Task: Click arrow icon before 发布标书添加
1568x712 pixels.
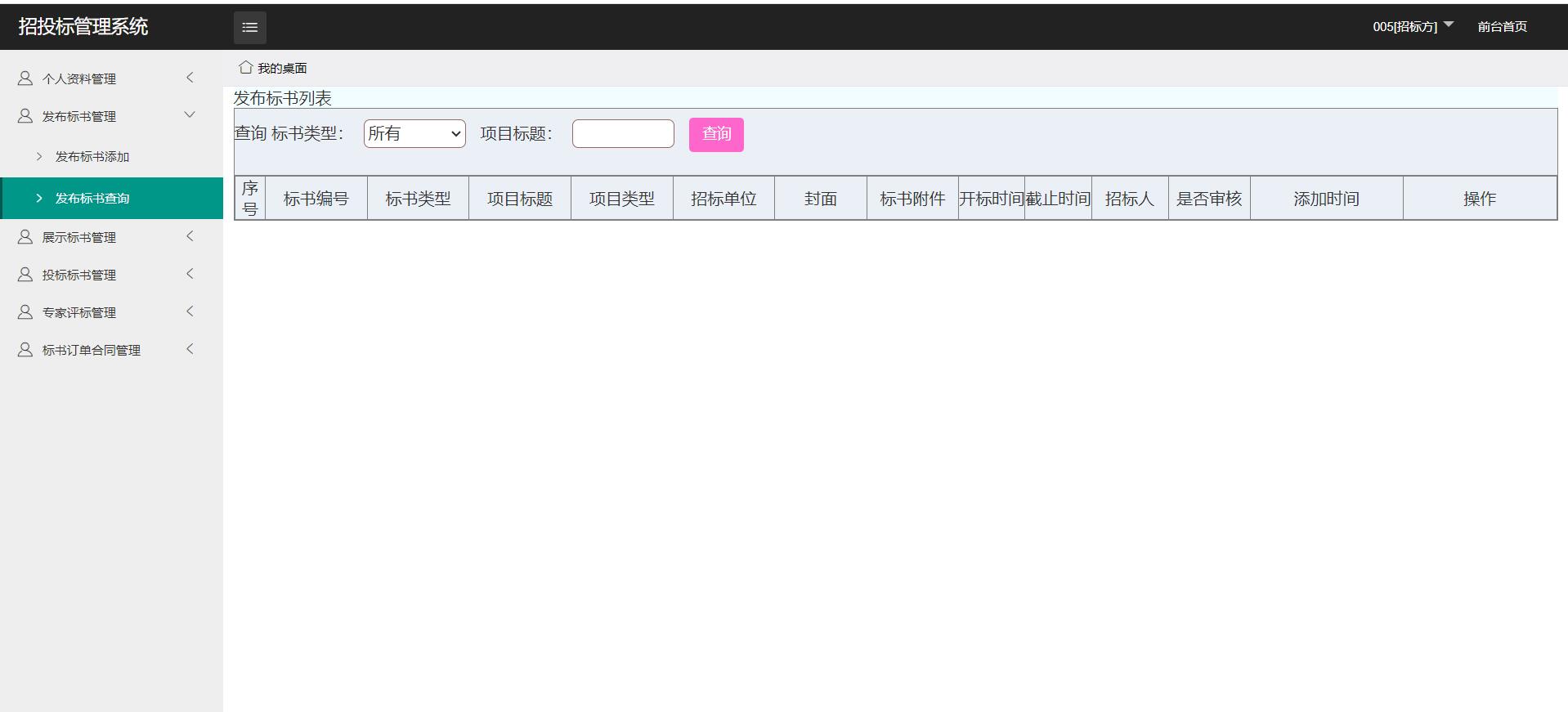Action: [x=38, y=156]
